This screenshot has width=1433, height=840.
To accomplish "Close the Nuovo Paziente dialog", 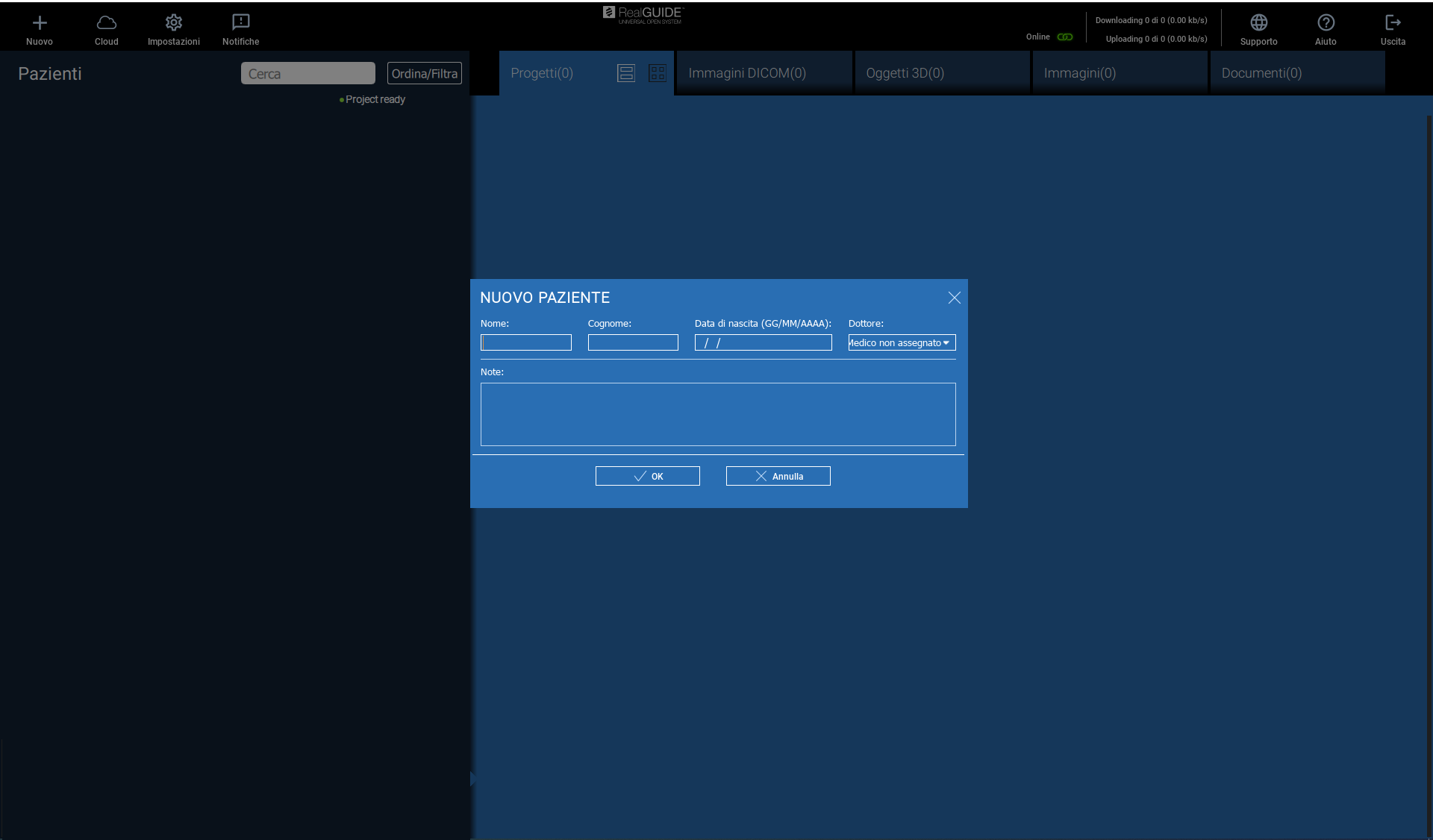I will coord(954,298).
